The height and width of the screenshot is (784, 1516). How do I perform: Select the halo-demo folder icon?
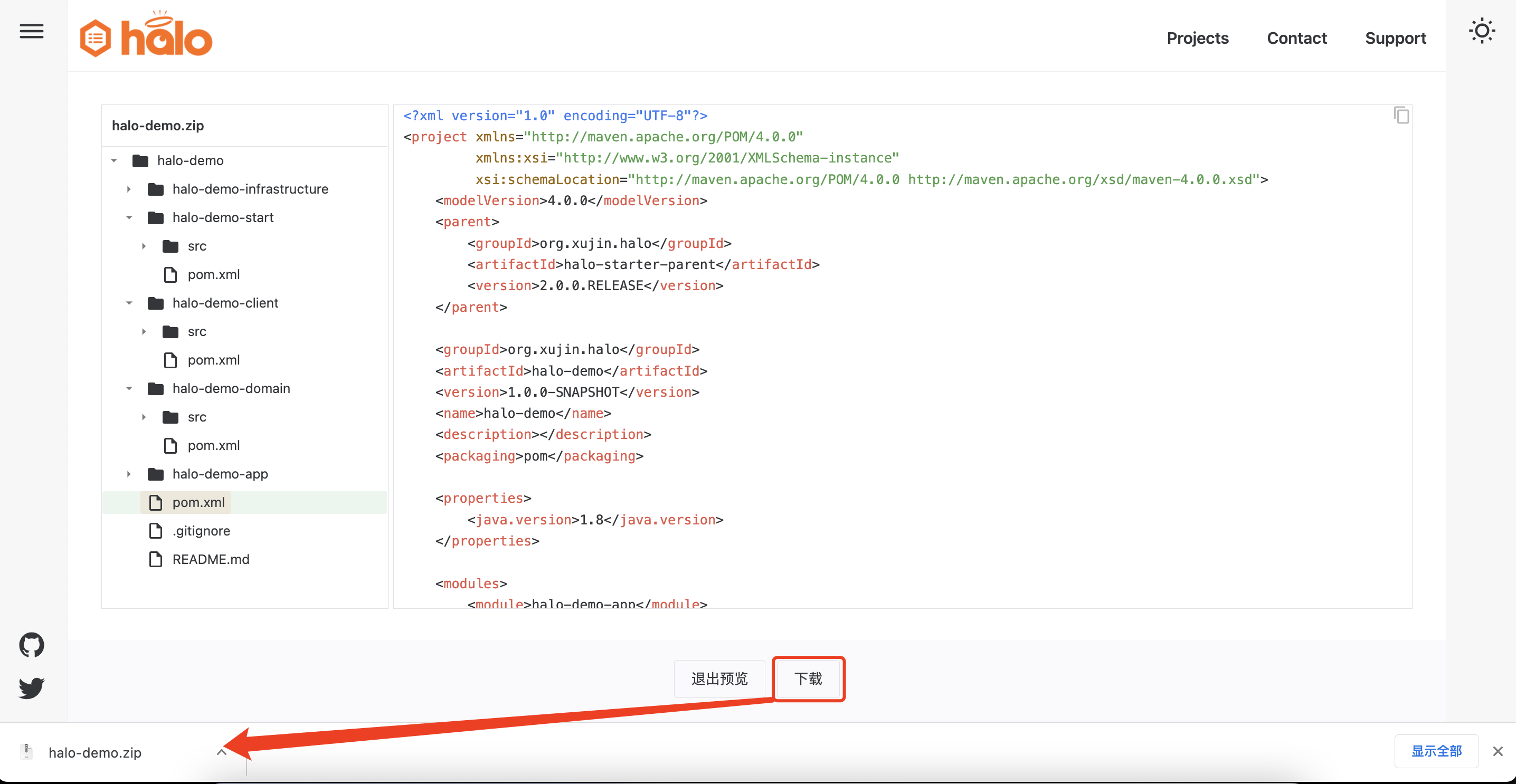[x=140, y=160]
